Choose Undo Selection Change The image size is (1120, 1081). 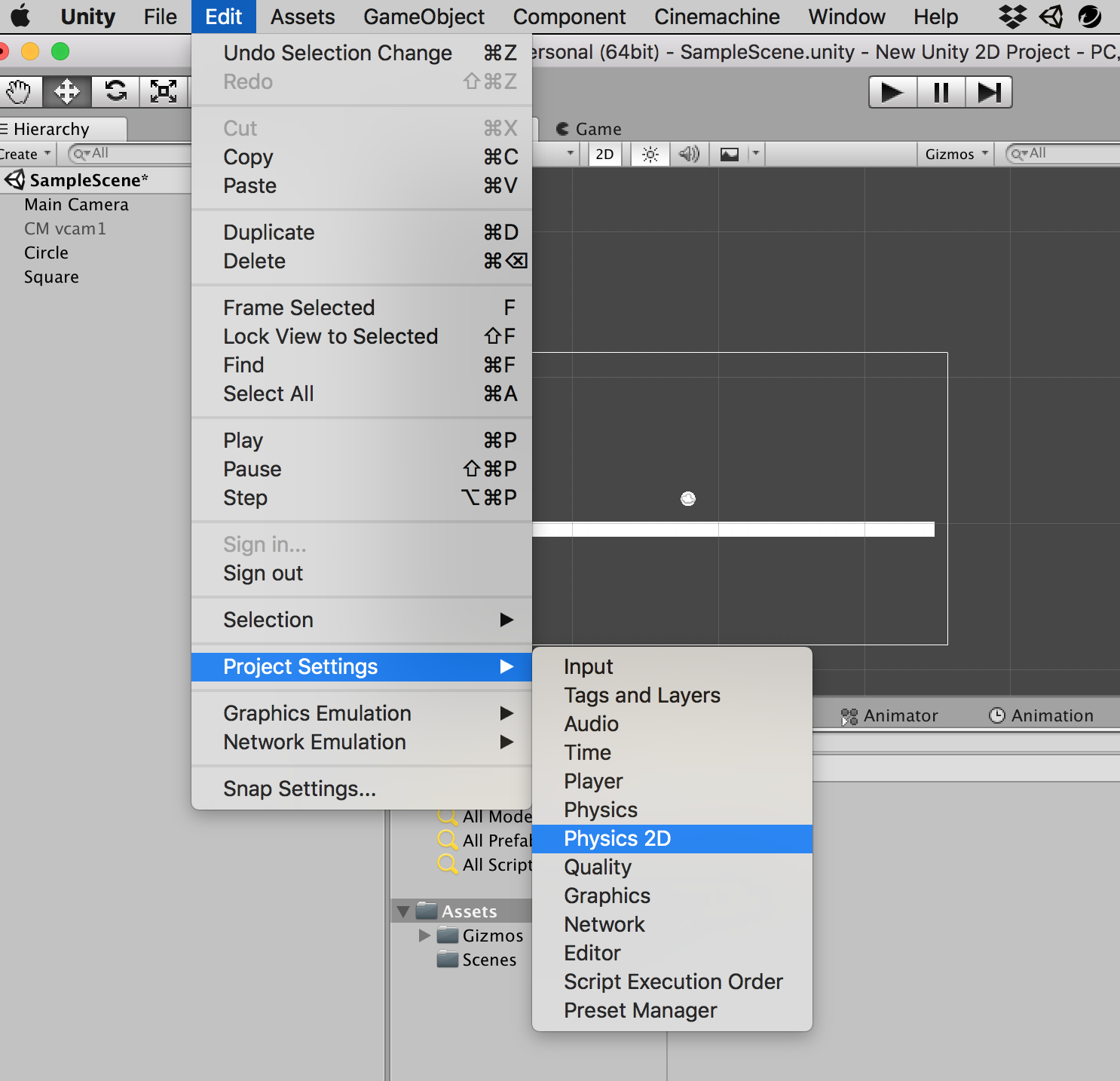362,53
